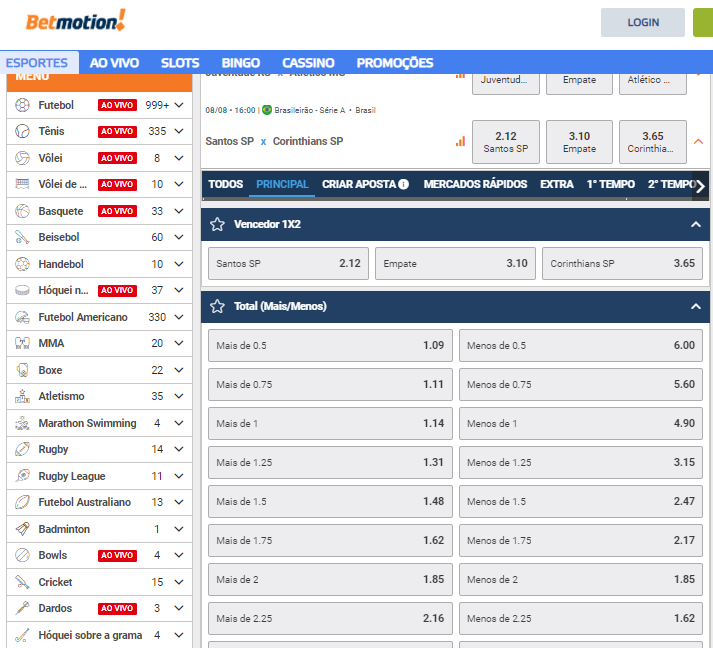
Task: Expand the Futebol sports list chevron
Action: (179, 105)
